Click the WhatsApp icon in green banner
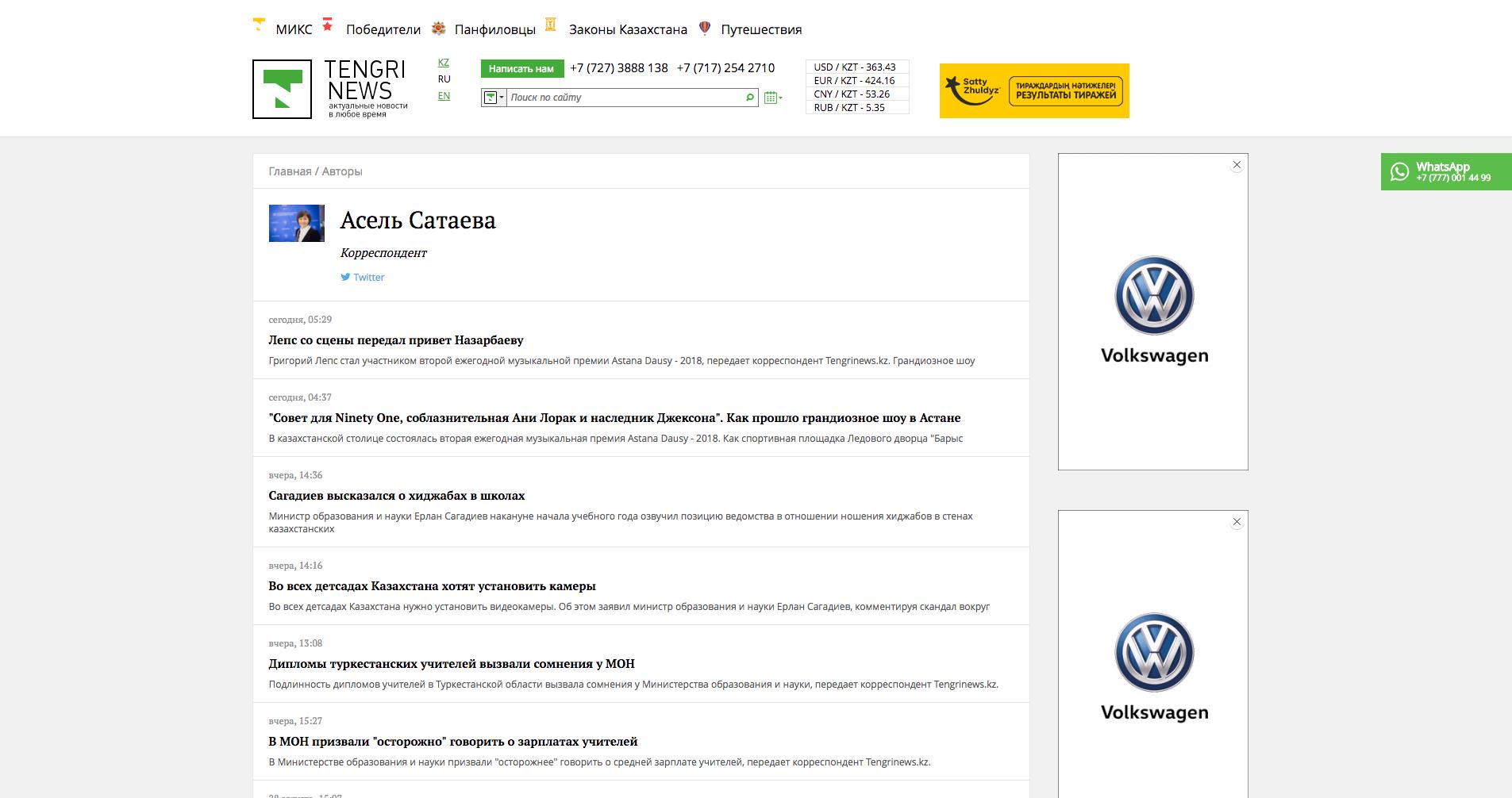The height and width of the screenshot is (798, 1512). [1399, 171]
